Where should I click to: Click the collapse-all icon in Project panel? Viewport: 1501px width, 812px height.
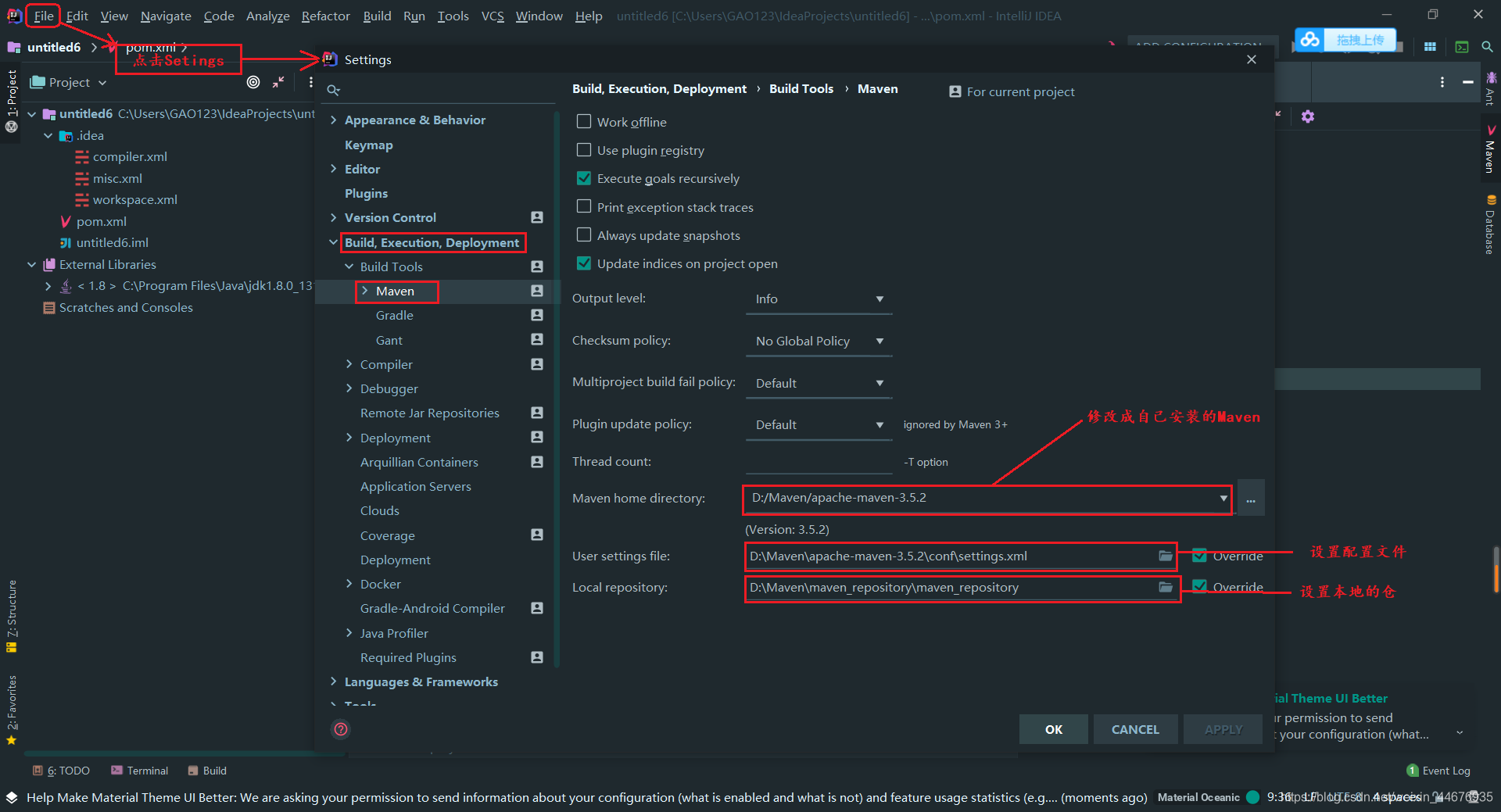pyautogui.click(x=278, y=82)
